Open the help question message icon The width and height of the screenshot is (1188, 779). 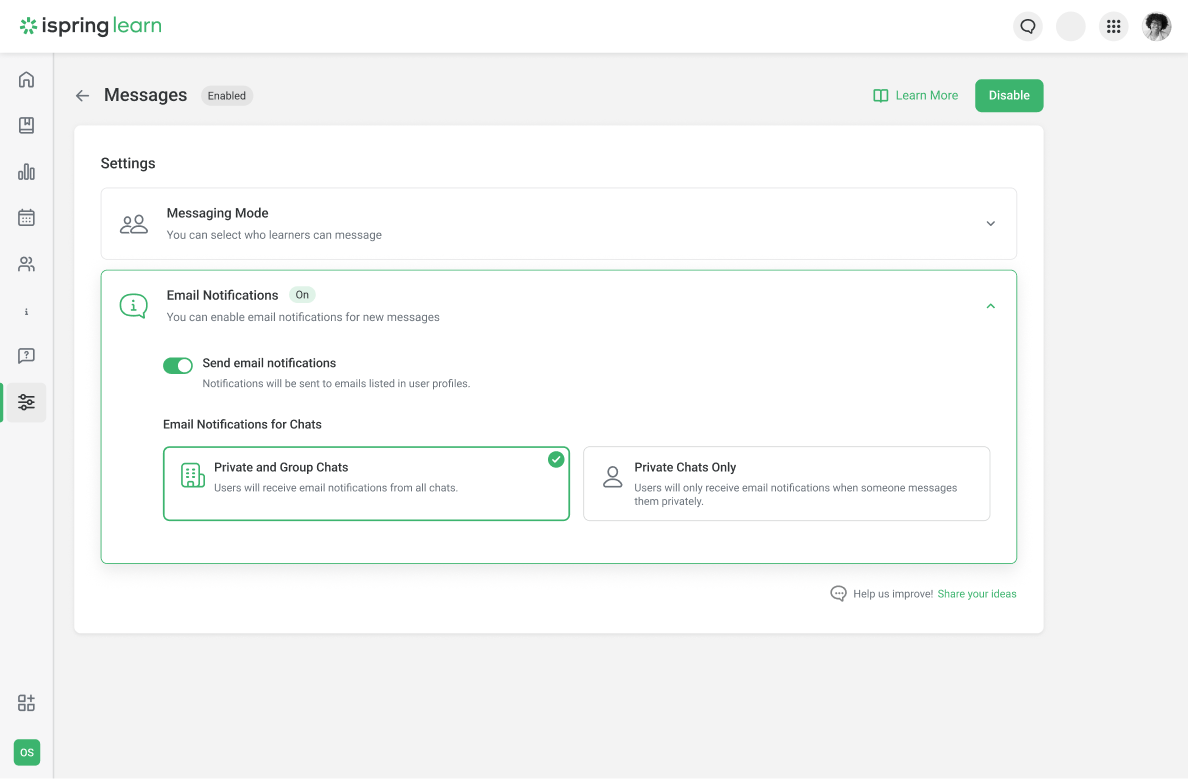(26, 356)
